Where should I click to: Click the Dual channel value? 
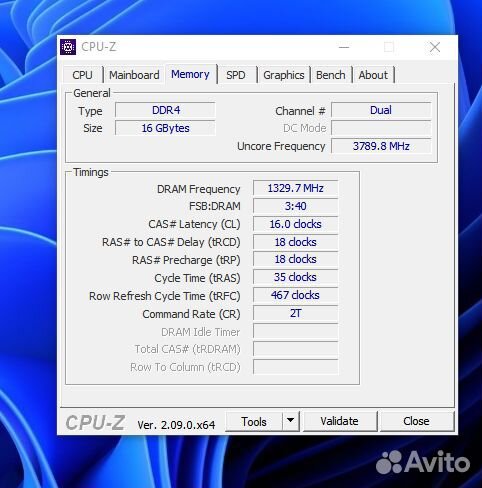pyautogui.click(x=381, y=110)
